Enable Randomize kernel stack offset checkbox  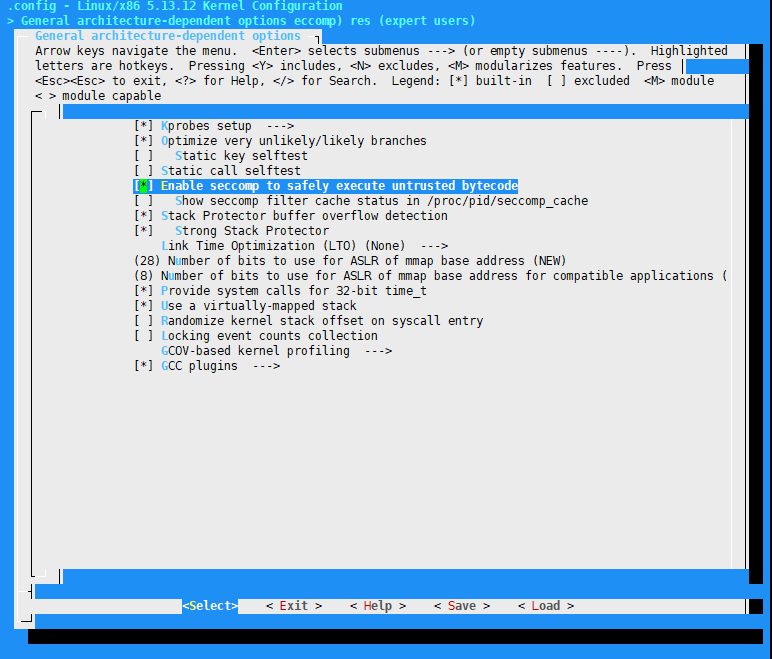143,321
